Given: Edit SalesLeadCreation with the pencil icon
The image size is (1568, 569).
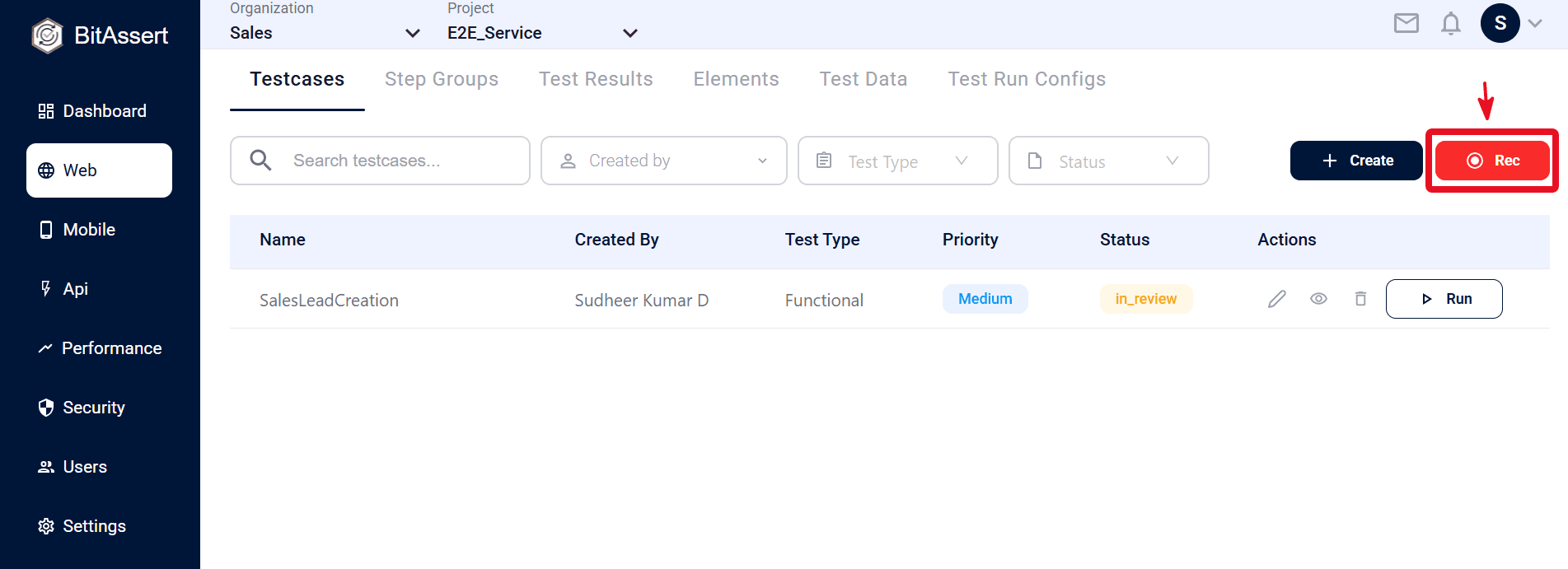Looking at the screenshot, I should (1277, 299).
